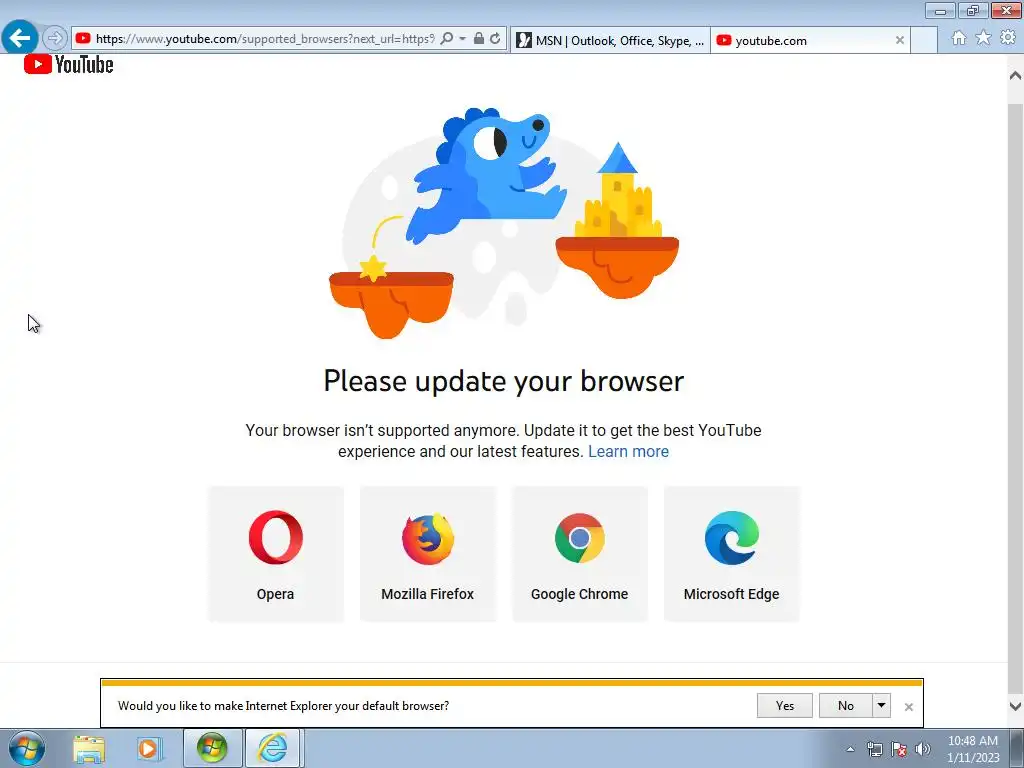The height and width of the screenshot is (768, 1024).
Task: Click the search magnifier in address bar
Action: pyautogui.click(x=447, y=39)
